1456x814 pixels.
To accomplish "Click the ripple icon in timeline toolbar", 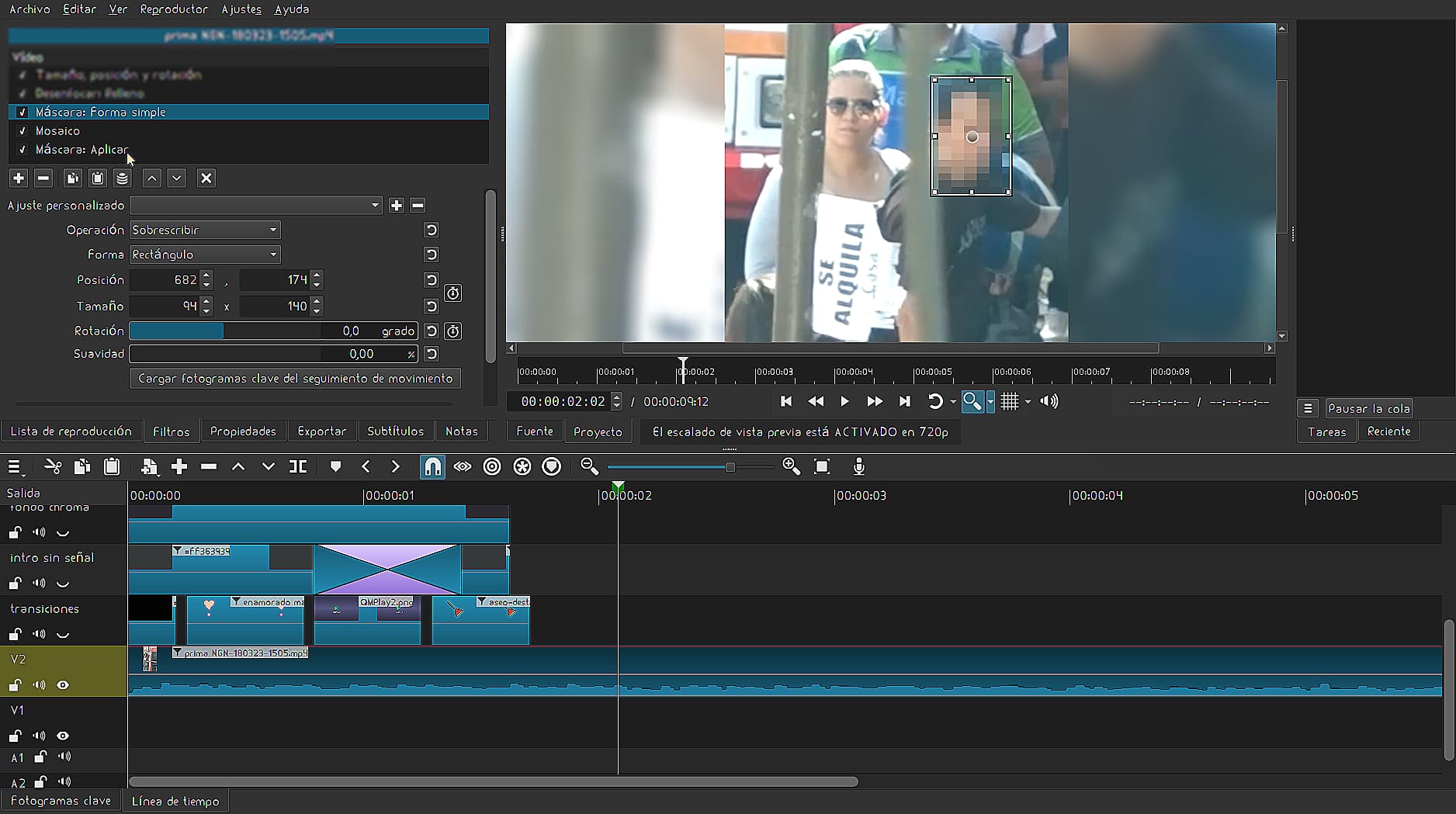I will [x=492, y=466].
